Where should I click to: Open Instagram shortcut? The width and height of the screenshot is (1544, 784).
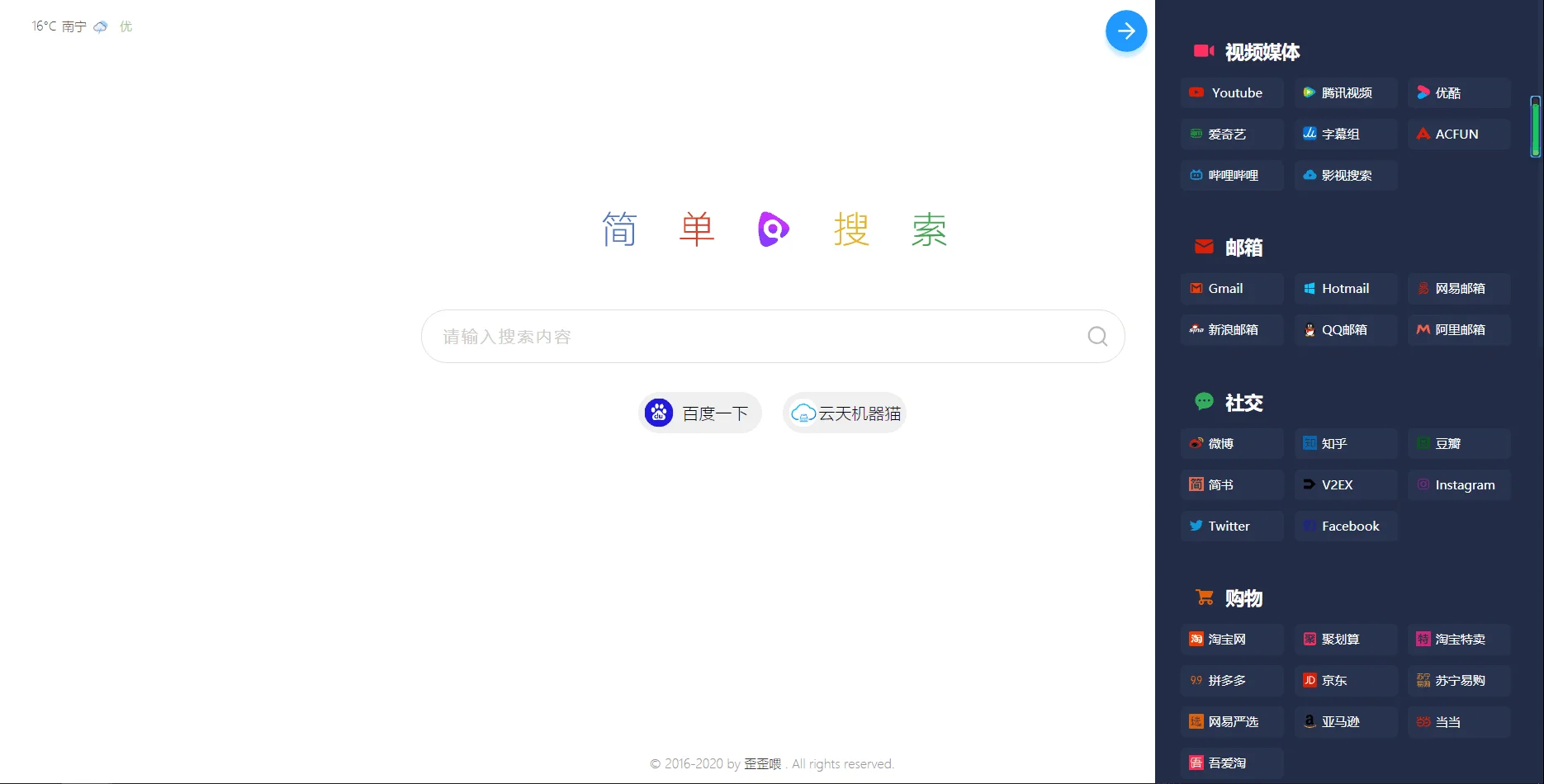click(x=1459, y=485)
